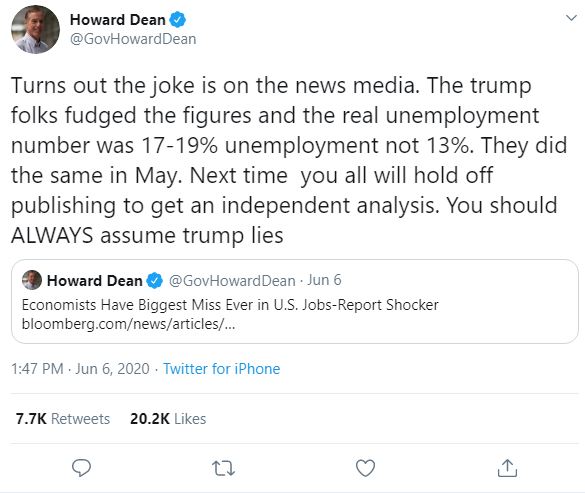Open Howard Dean's profile picture
Image resolution: width=585 pixels, height=493 pixels.
[35, 29]
